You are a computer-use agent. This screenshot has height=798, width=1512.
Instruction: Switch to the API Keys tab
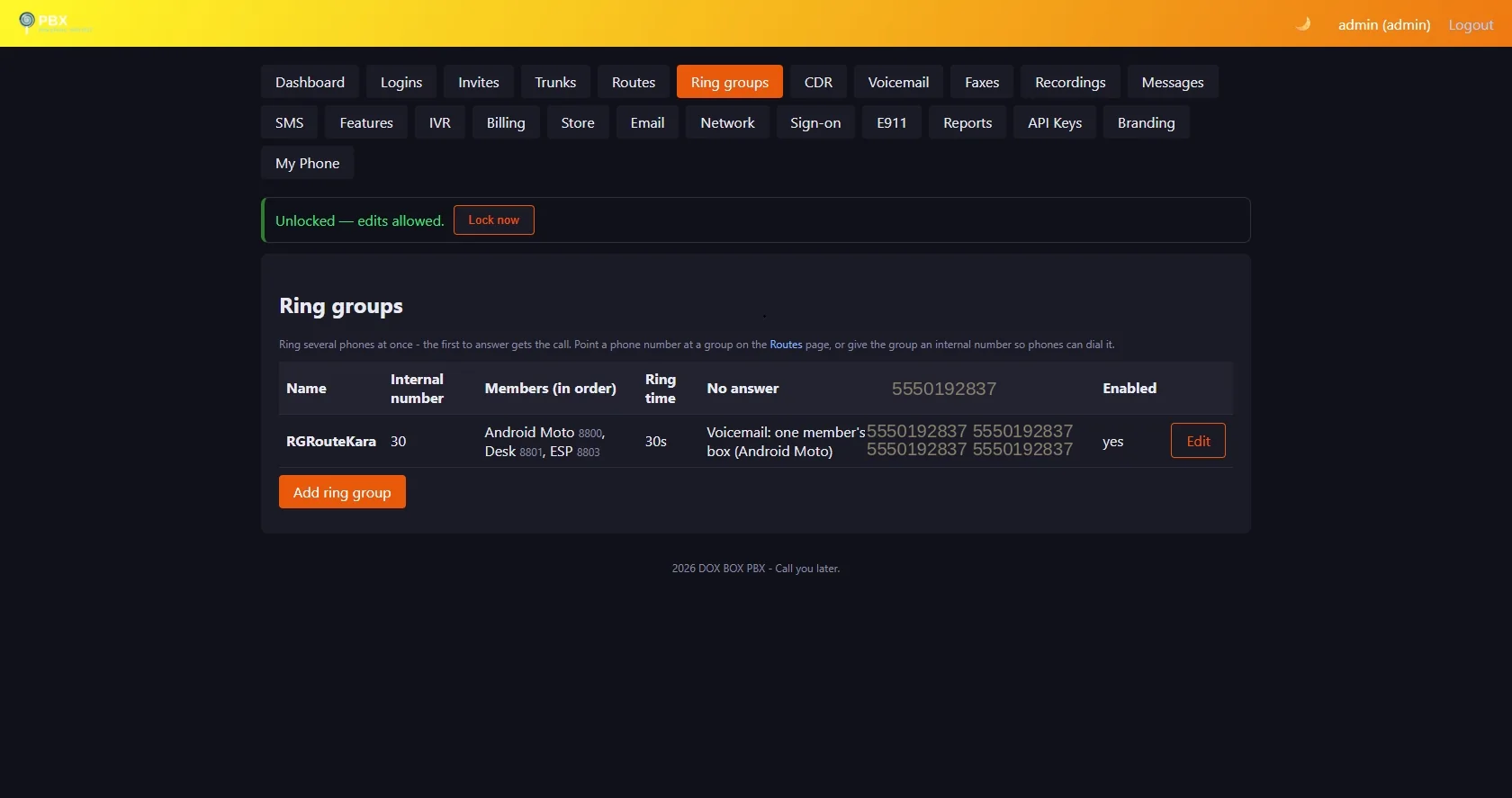pos(1055,122)
